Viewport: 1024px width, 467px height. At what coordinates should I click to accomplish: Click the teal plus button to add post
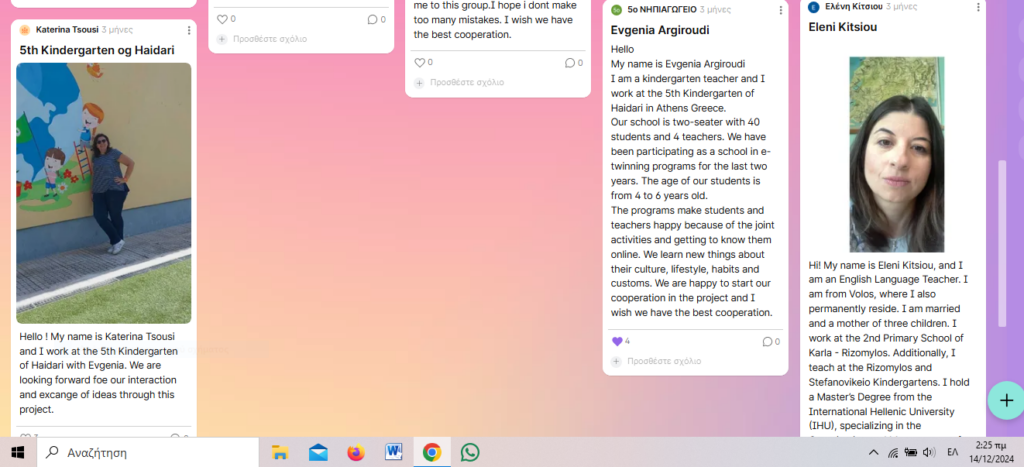pos(1003,400)
